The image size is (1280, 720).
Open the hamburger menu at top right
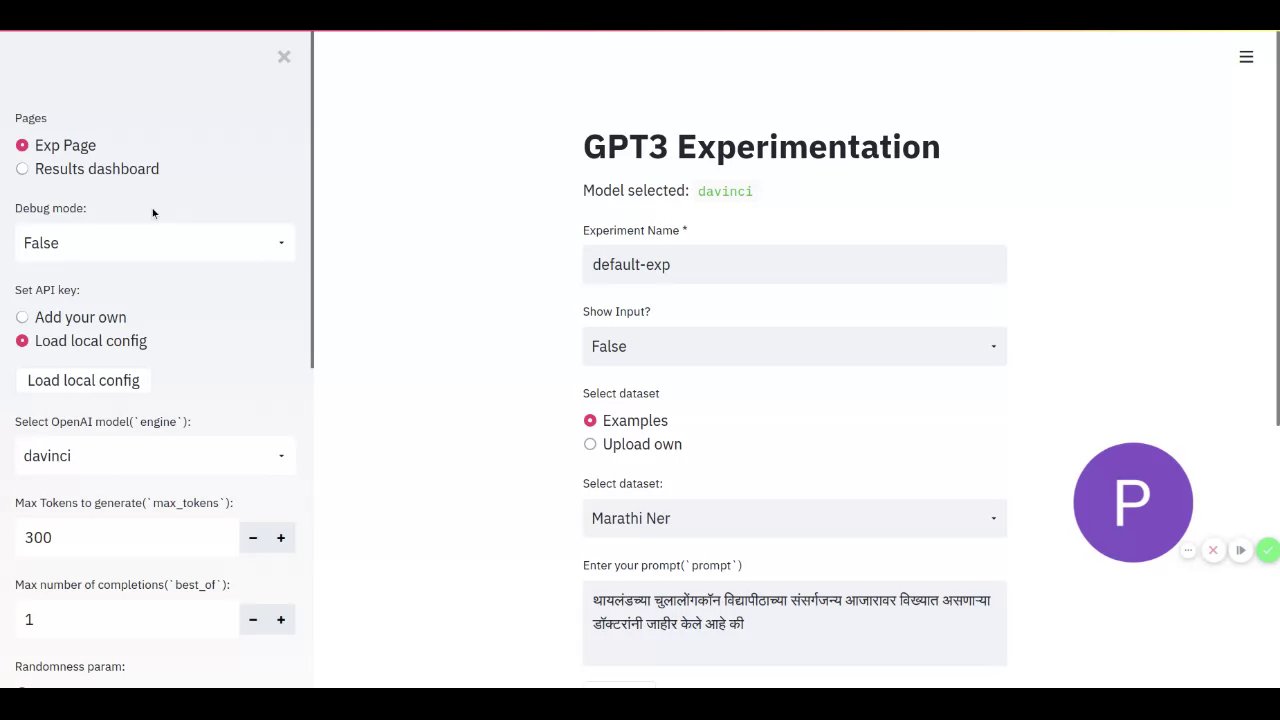click(x=1246, y=57)
